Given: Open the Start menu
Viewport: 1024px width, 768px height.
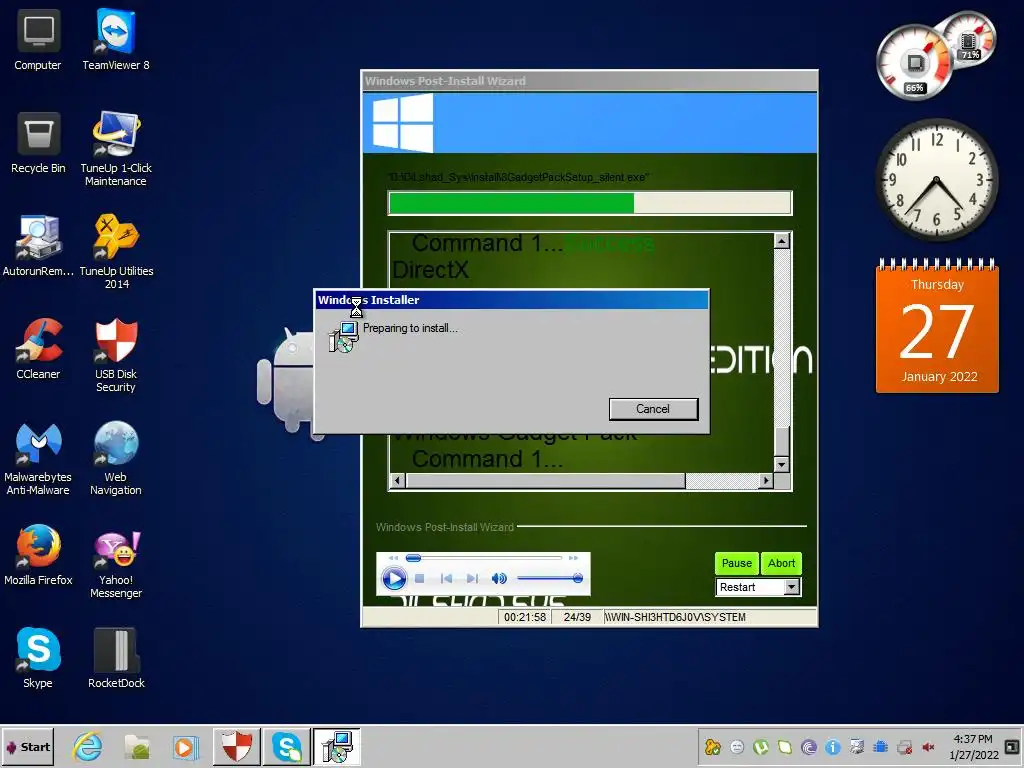Looking at the screenshot, I should [x=27, y=746].
